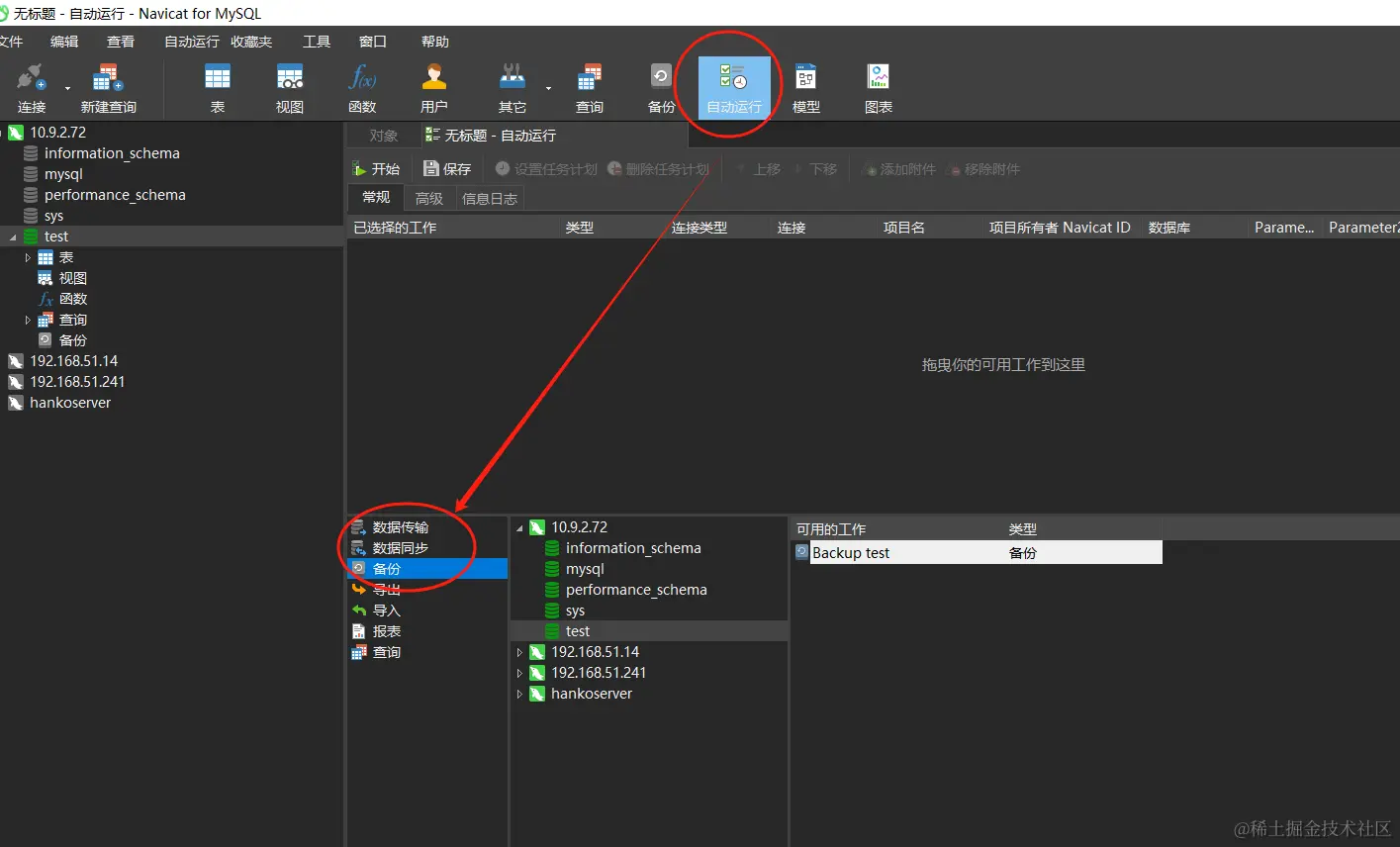Screen dimensions: 1400x847
Task: Open the 连接 connection tool
Action: click(x=31, y=88)
